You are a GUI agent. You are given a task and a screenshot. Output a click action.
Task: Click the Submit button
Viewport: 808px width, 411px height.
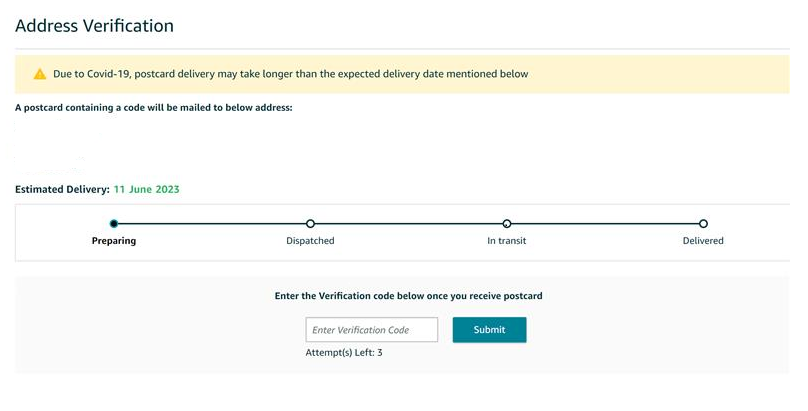click(x=490, y=330)
